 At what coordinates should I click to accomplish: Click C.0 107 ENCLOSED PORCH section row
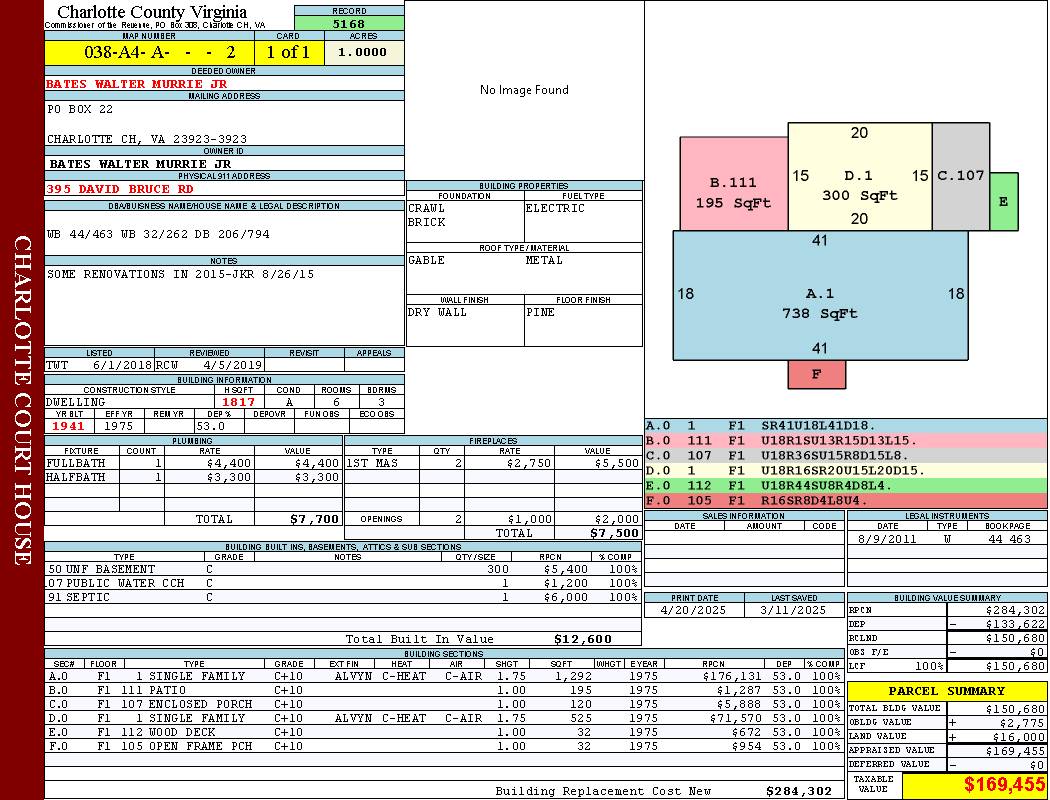point(444,704)
